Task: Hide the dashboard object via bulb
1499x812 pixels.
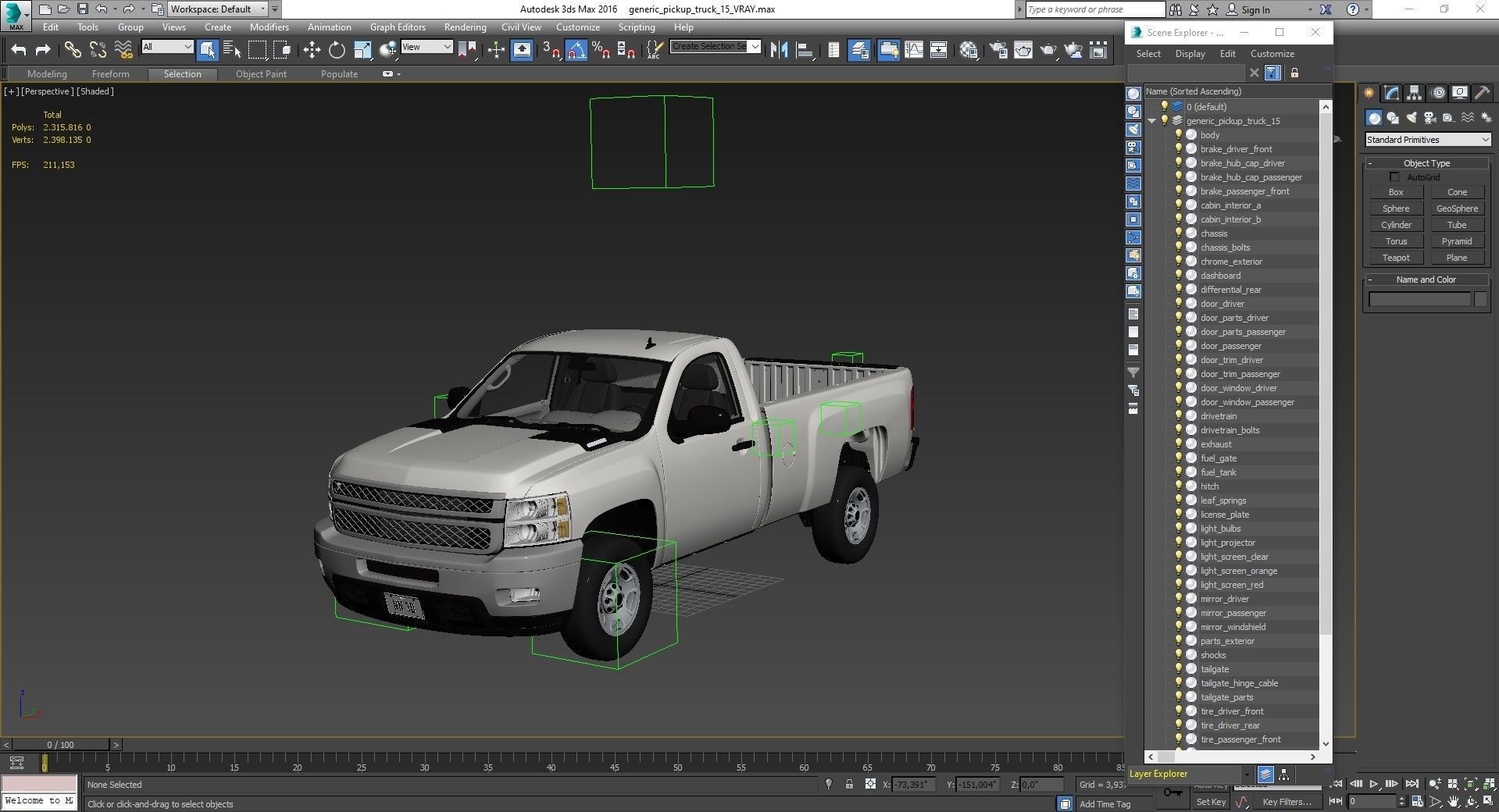Action: (1179, 276)
